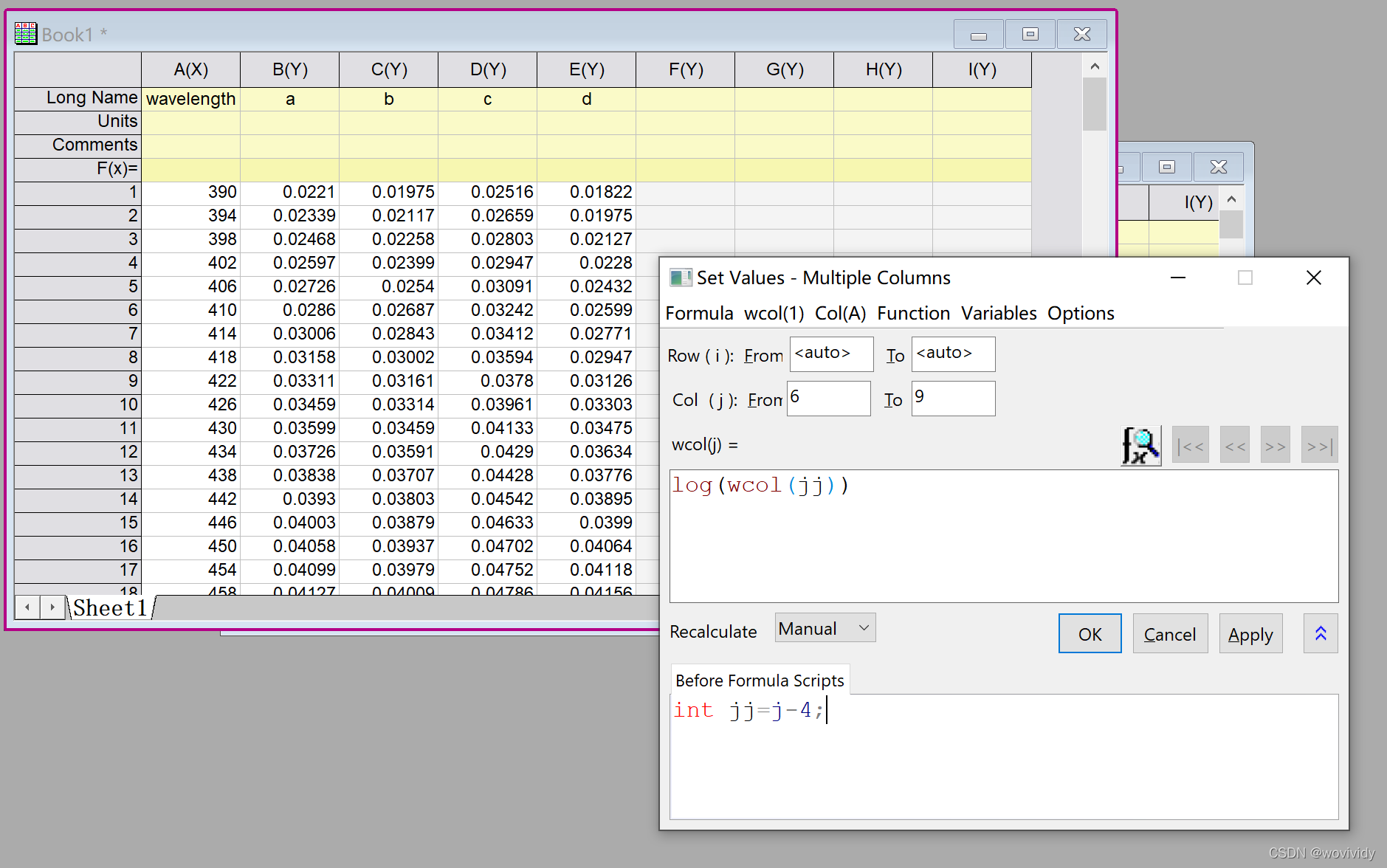This screenshot has height=868, width=1387.
Task: Maximize the Book1 workbook window
Action: (1030, 34)
